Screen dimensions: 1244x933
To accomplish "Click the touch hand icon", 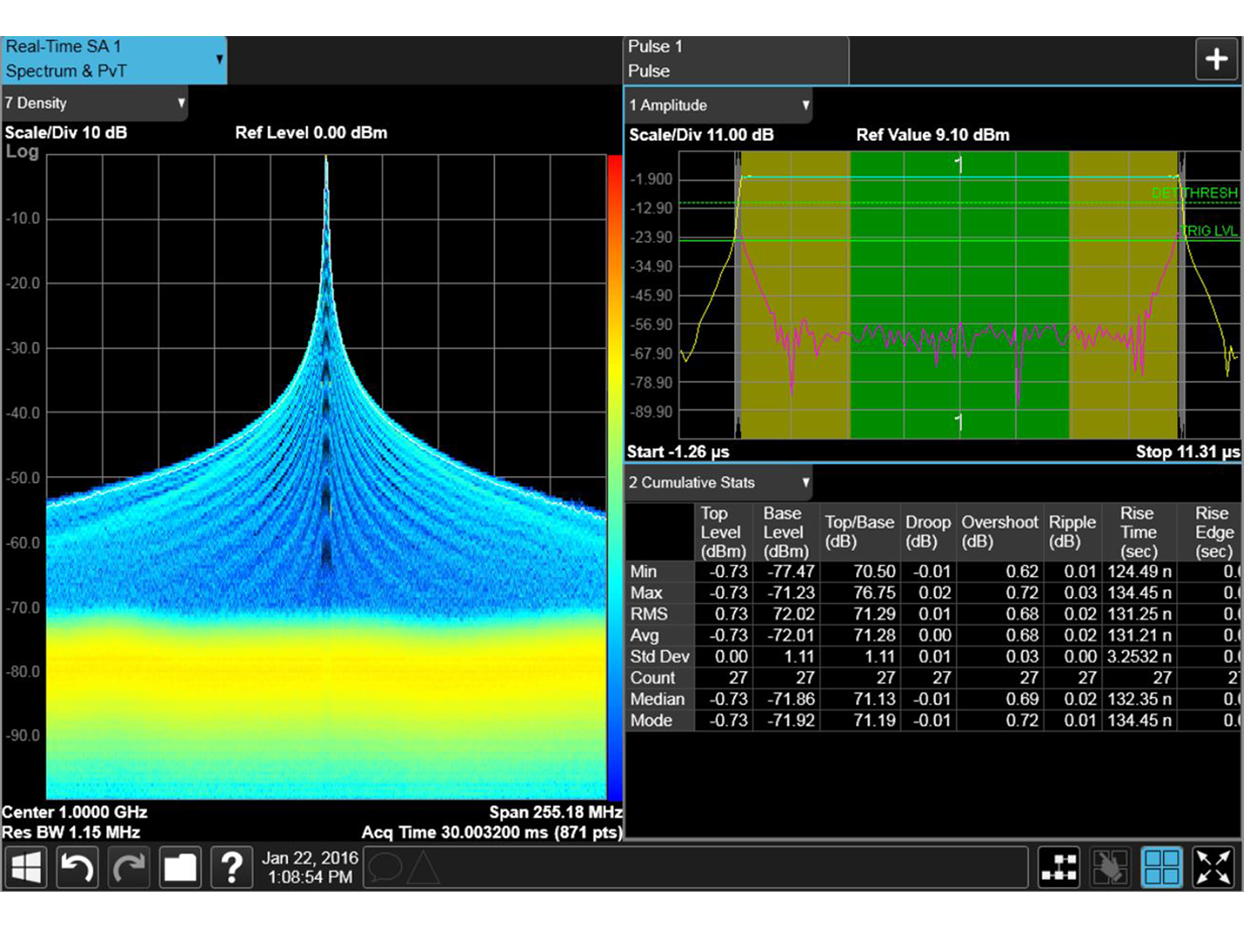I will click(1110, 867).
